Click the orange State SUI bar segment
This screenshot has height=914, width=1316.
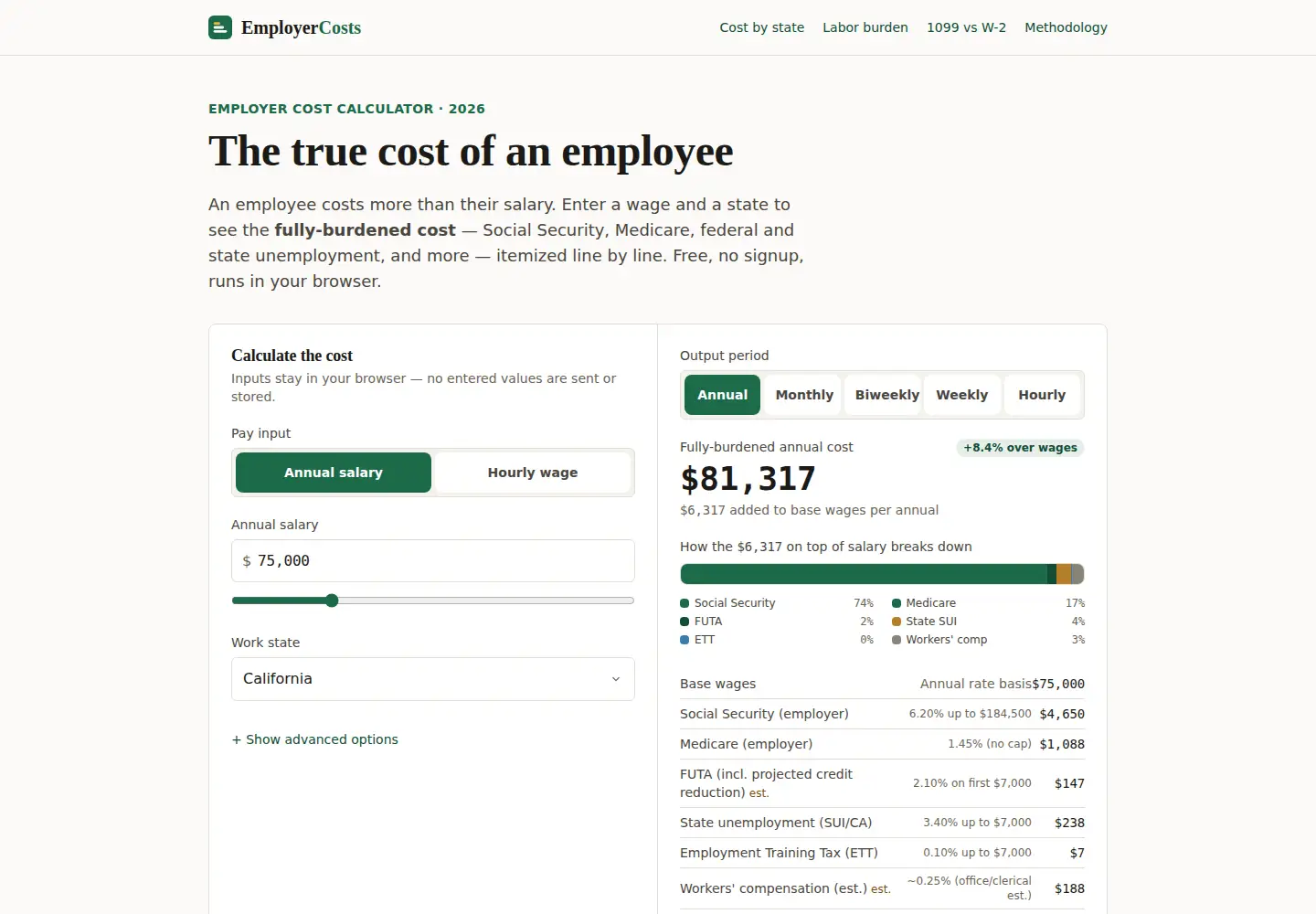point(1064,574)
